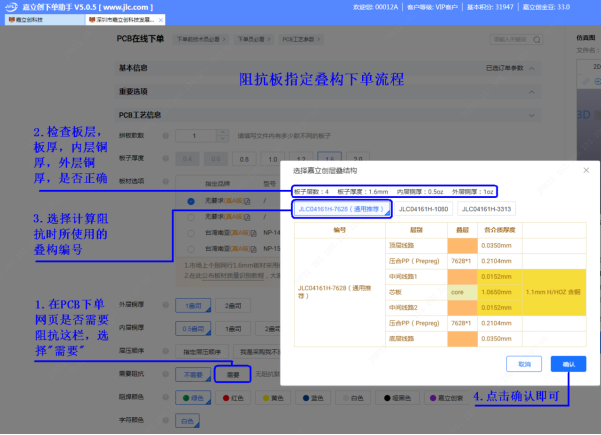Select 不需要 impedance option
601x435 pixels.
click(x=192, y=374)
